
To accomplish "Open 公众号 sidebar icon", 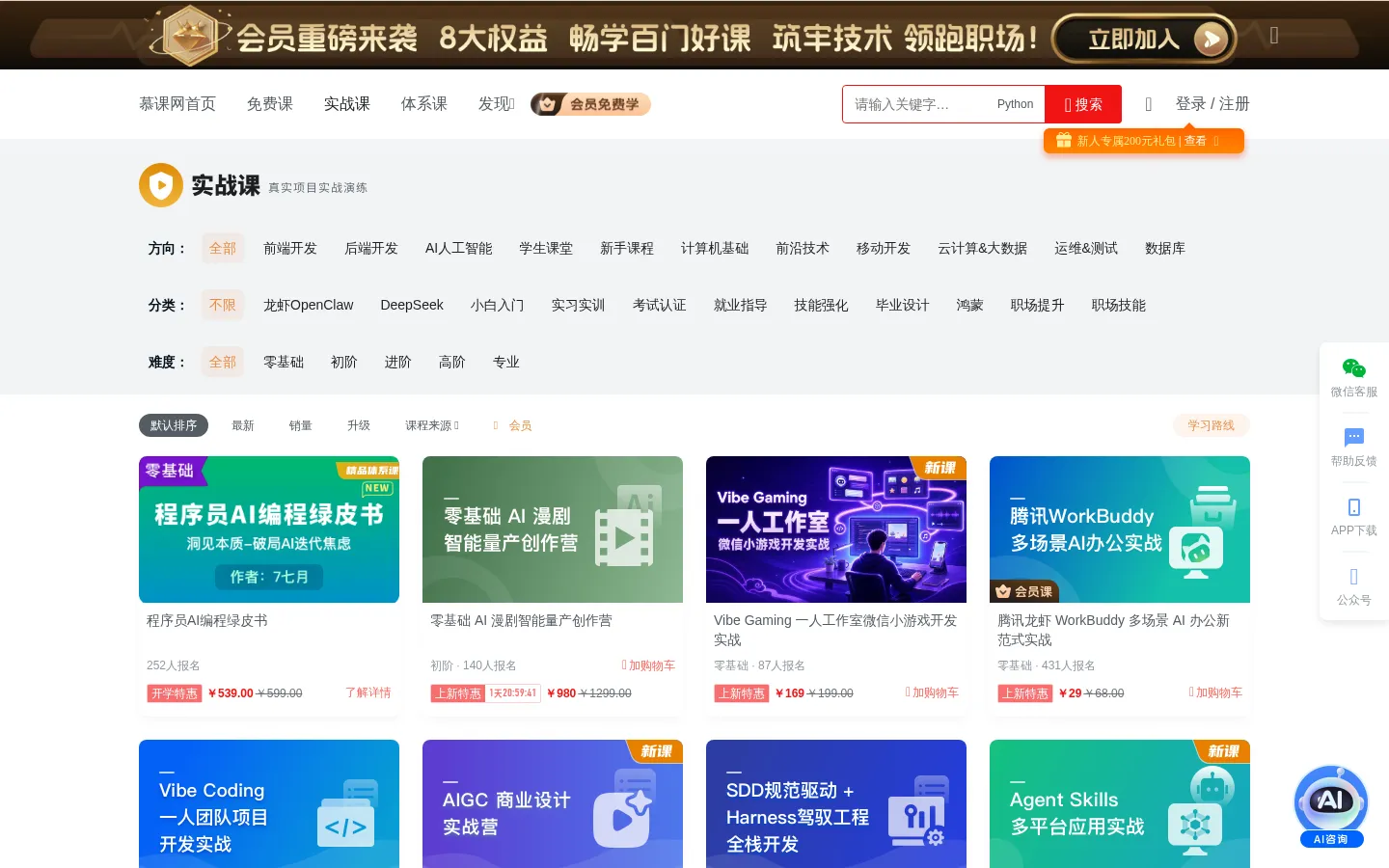I will pyautogui.click(x=1354, y=577).
